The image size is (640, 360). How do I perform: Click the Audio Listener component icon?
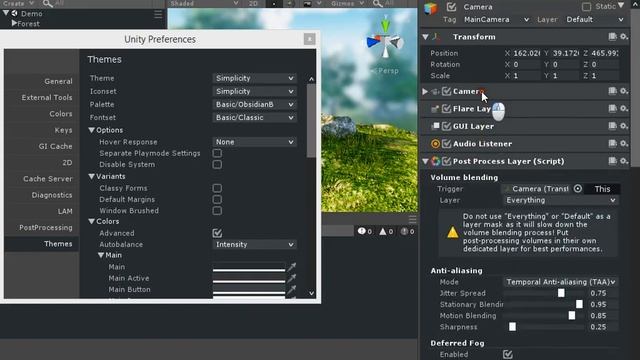[x=435, y=144]
